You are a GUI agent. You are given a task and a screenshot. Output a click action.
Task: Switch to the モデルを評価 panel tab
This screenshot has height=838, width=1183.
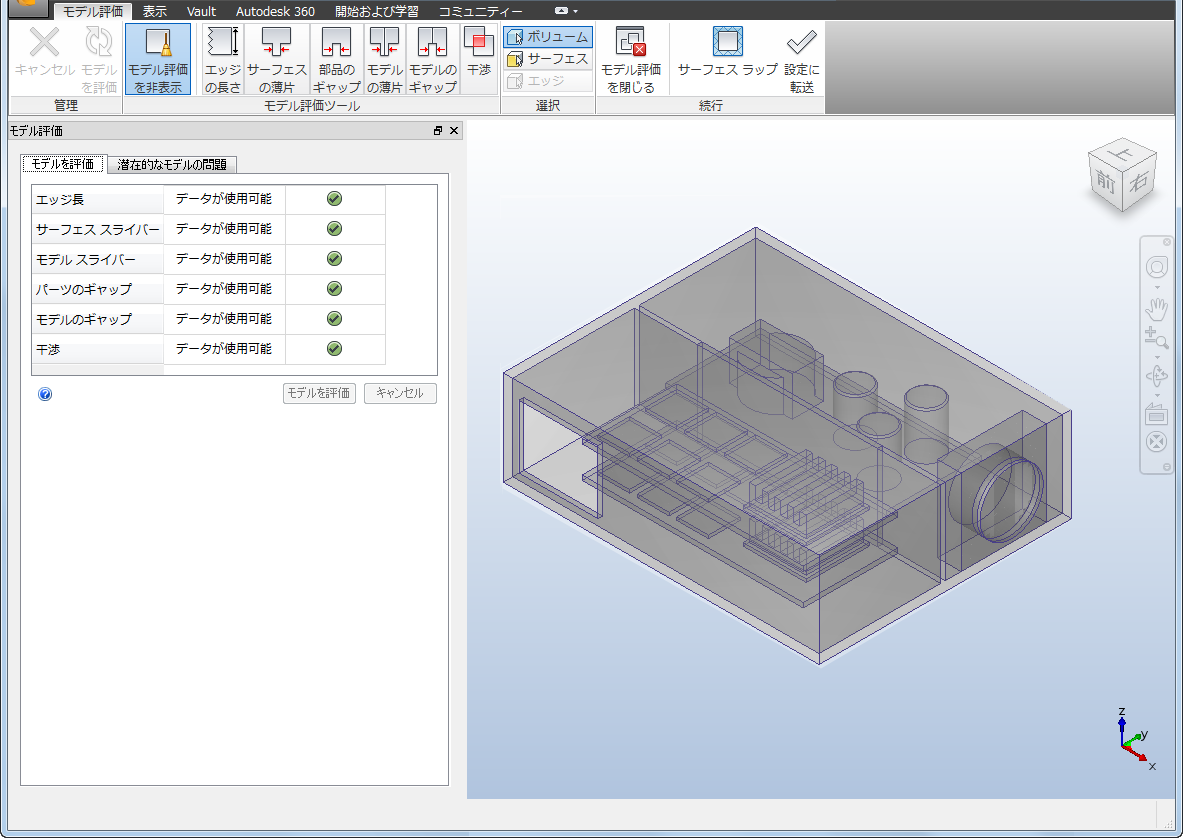click(x=63, y=164)
